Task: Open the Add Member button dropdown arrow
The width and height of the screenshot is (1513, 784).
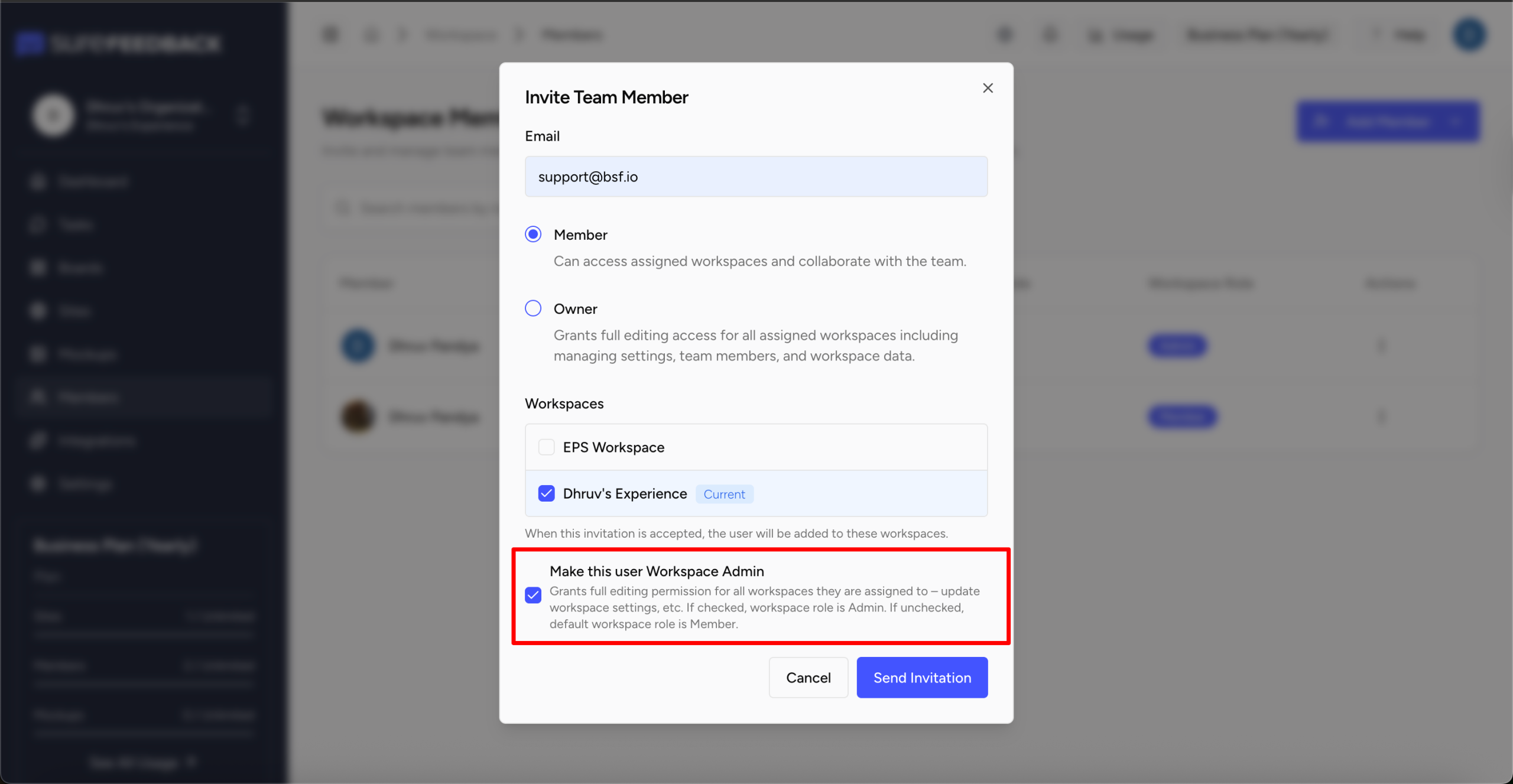Action: pyautogui.click(x=1454, y=122)
